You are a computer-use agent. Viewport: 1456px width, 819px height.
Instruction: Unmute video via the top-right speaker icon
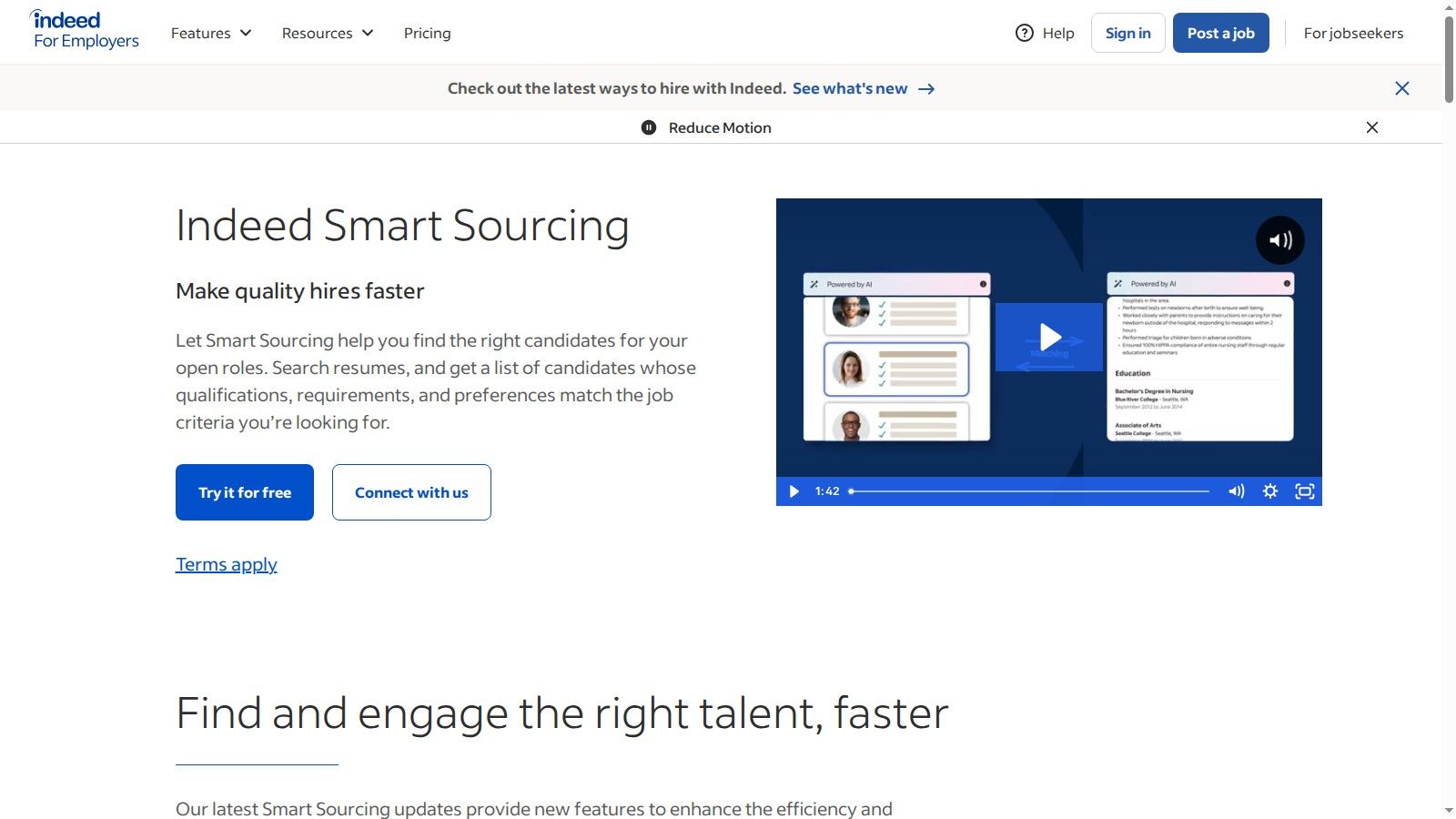point(1280,239)
